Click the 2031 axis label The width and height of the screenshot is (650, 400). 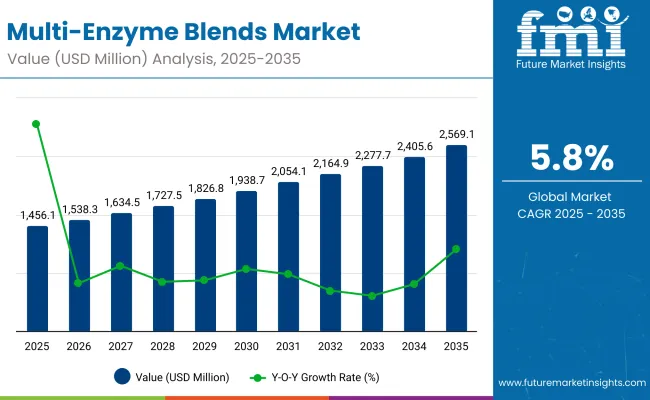coord(288,346)
